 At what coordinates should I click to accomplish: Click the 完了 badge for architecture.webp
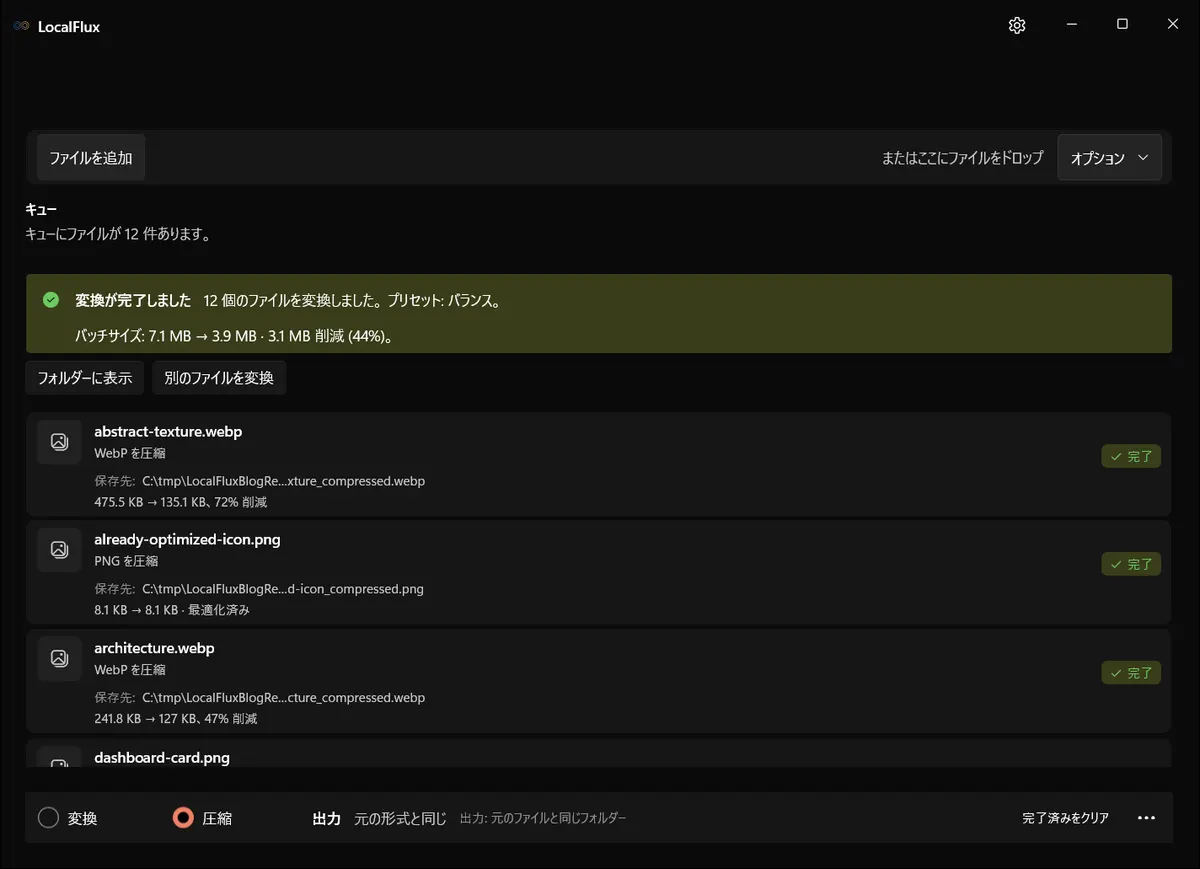pyautogui.click(x=1131, y=673)
